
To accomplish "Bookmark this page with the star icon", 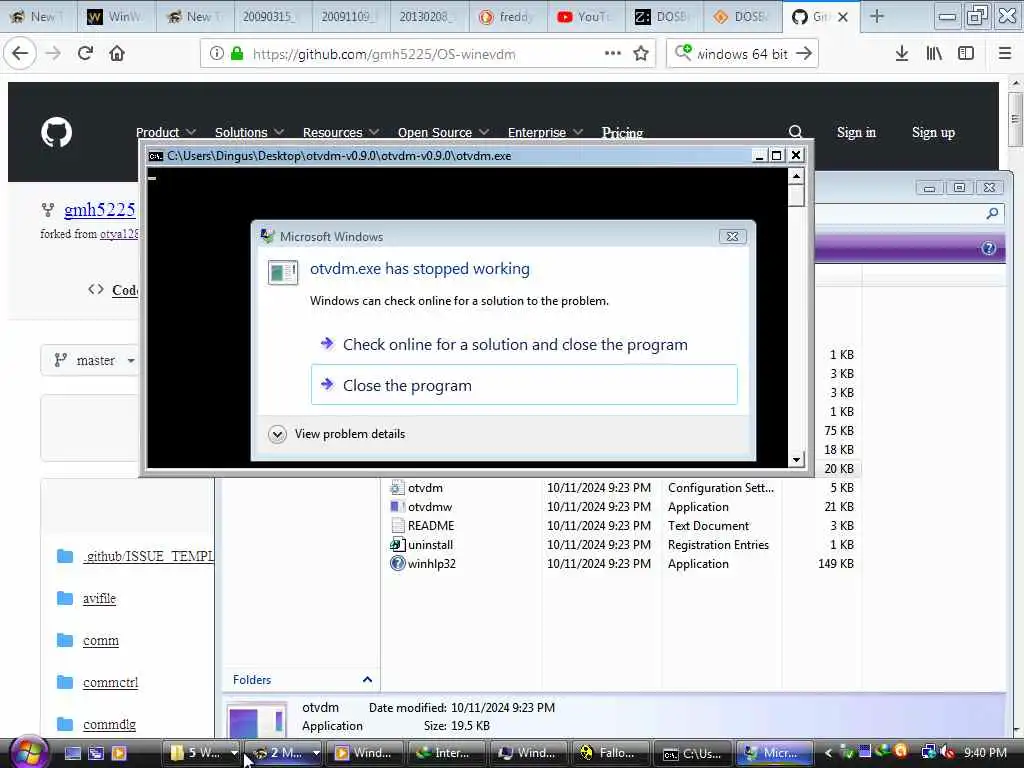I will coord(641,54).
